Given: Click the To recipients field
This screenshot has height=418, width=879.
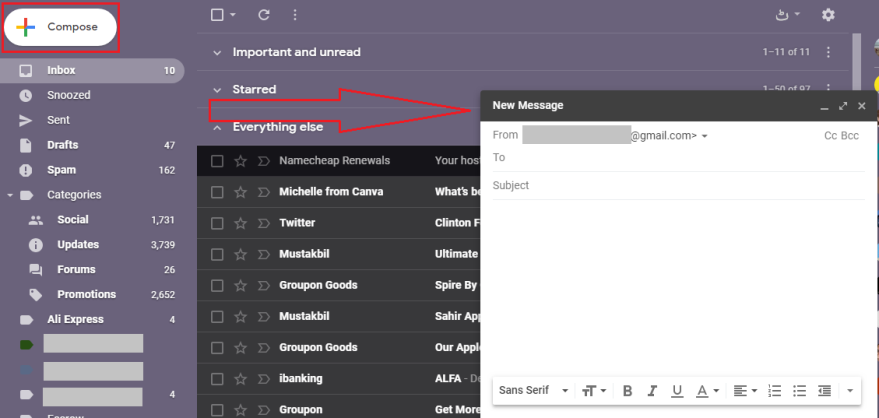Looking at the screenshot, I should [678, 157].
